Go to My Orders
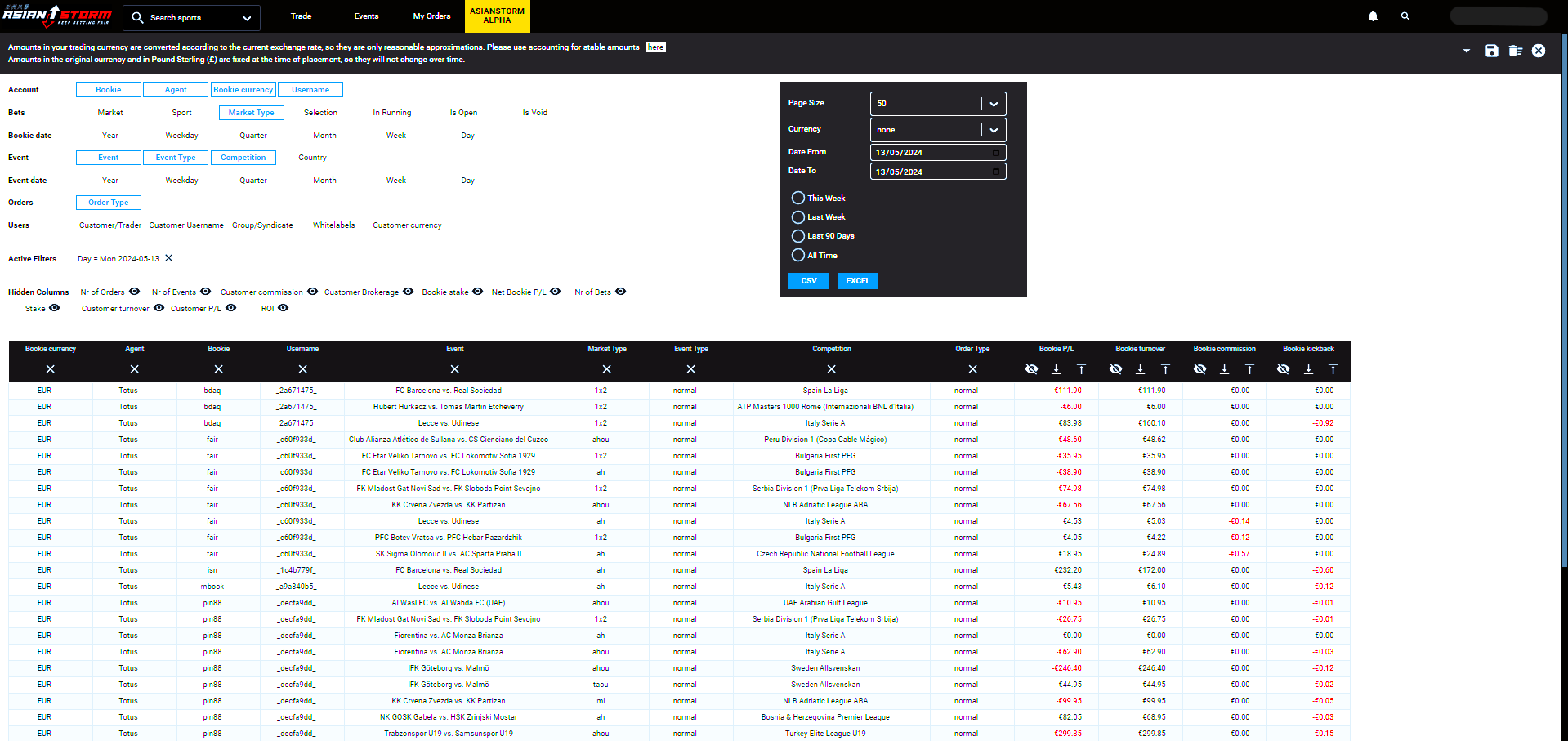 click(x=431, y=16)
